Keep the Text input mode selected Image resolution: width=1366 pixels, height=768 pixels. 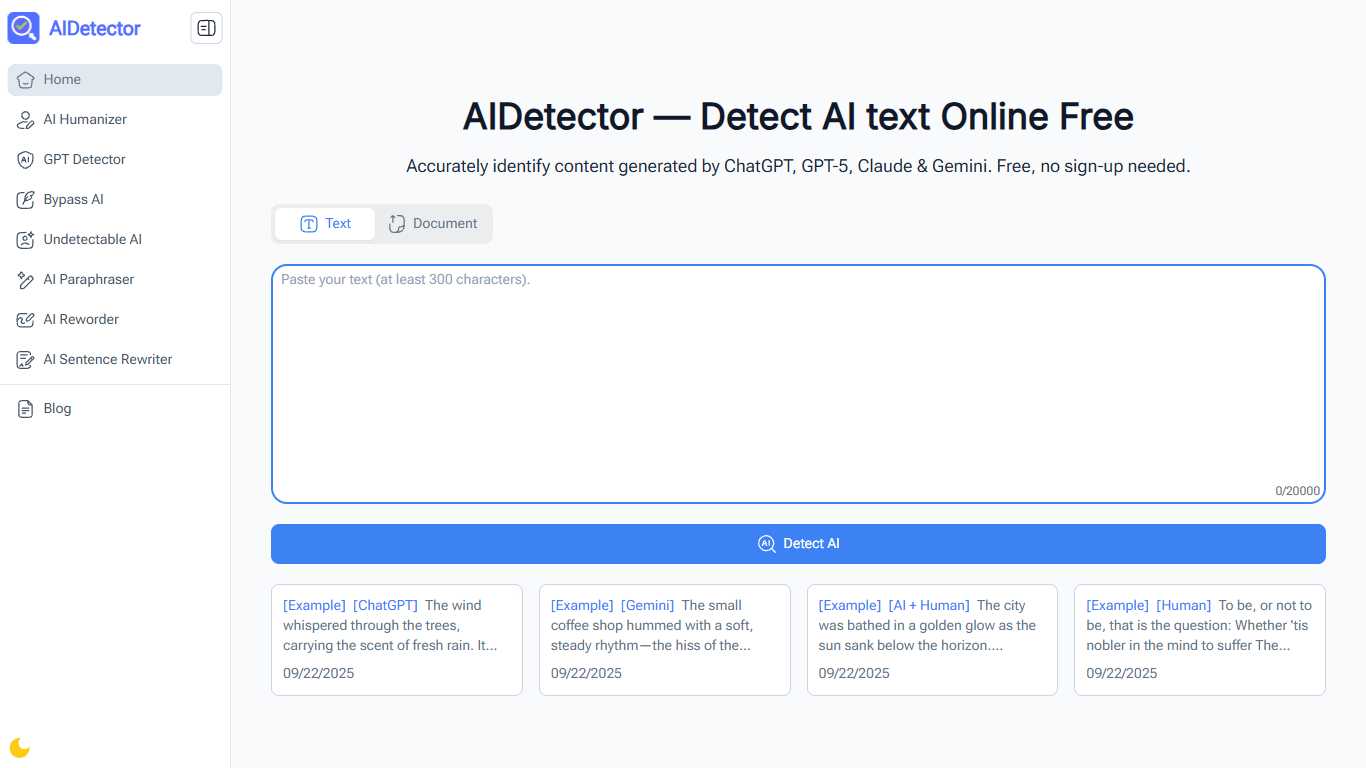click(x=324, y=223)
